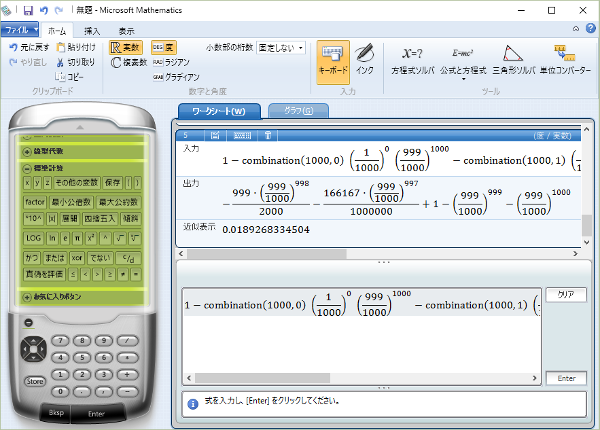This screenshot has width=600, height=430.
Task: Click the third icon in result 5 header
Action: tap(268, 135)
